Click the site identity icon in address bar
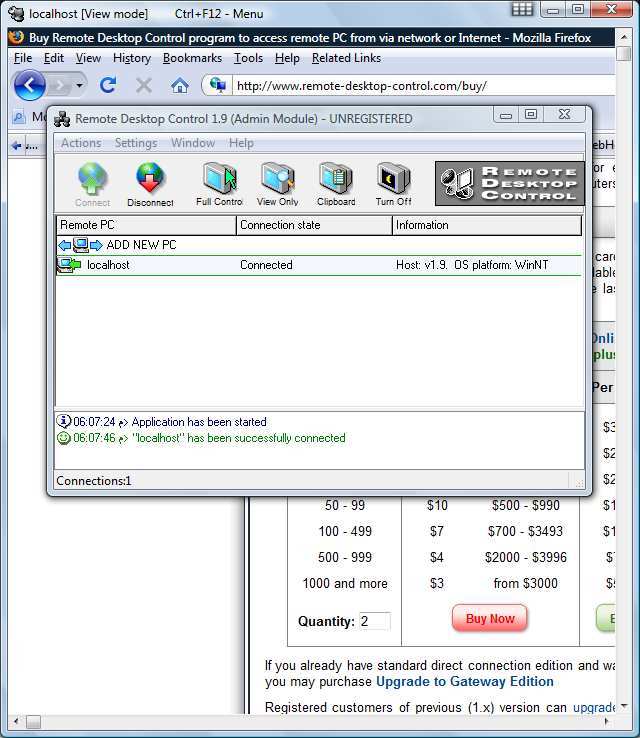Image resolution: width=640 pixels, height=738 pixels. click(x=217, y=85)
